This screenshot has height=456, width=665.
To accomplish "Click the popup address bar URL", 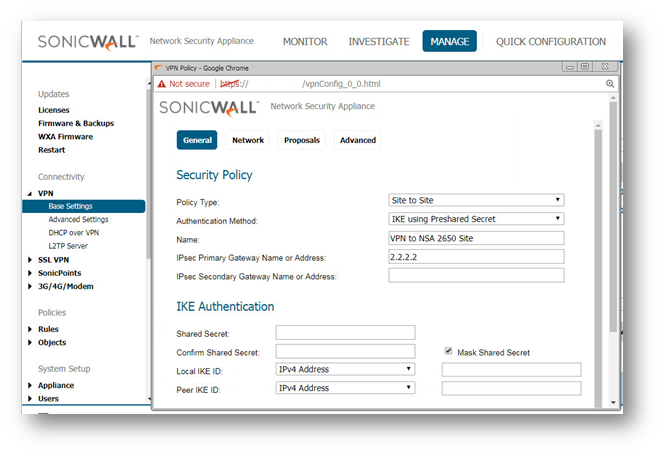I will (x=300, y=84).
